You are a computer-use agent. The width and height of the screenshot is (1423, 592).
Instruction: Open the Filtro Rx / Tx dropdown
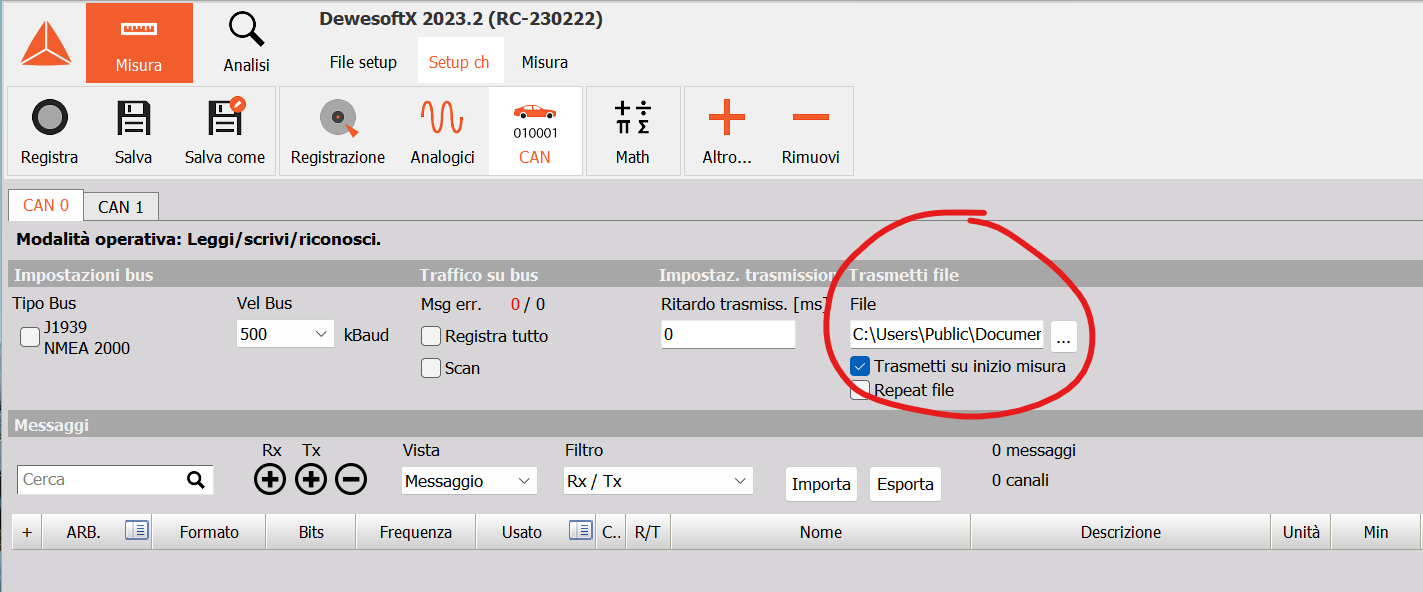[658, 481]
